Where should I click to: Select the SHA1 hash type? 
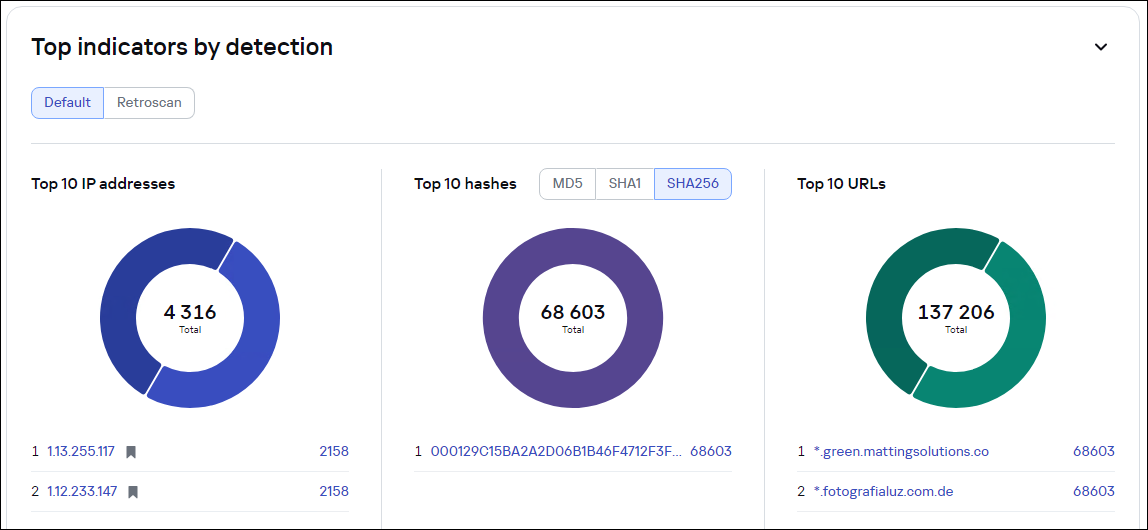[625, 184]
